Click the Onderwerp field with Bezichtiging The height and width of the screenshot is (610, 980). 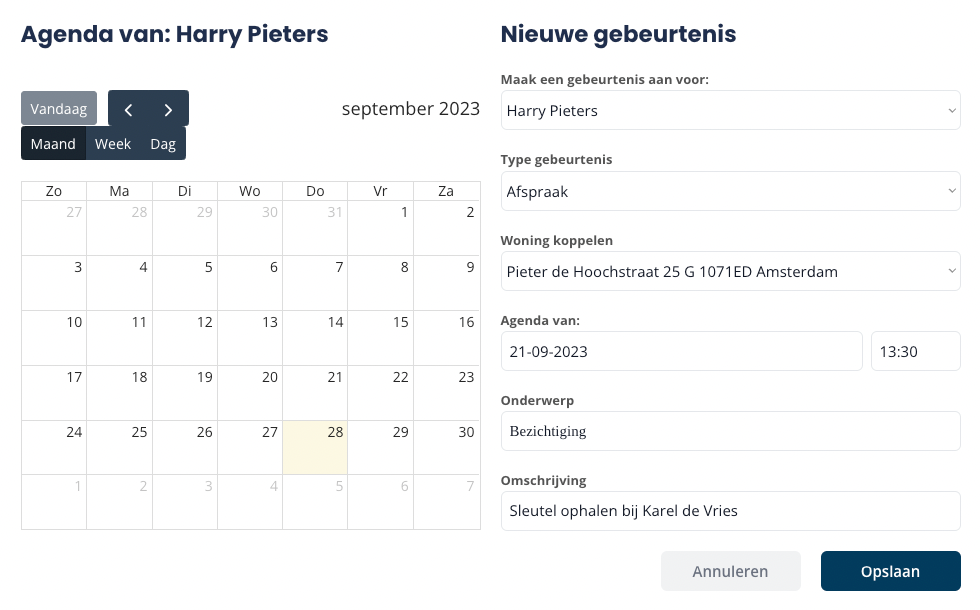click(x=730, y=431)
